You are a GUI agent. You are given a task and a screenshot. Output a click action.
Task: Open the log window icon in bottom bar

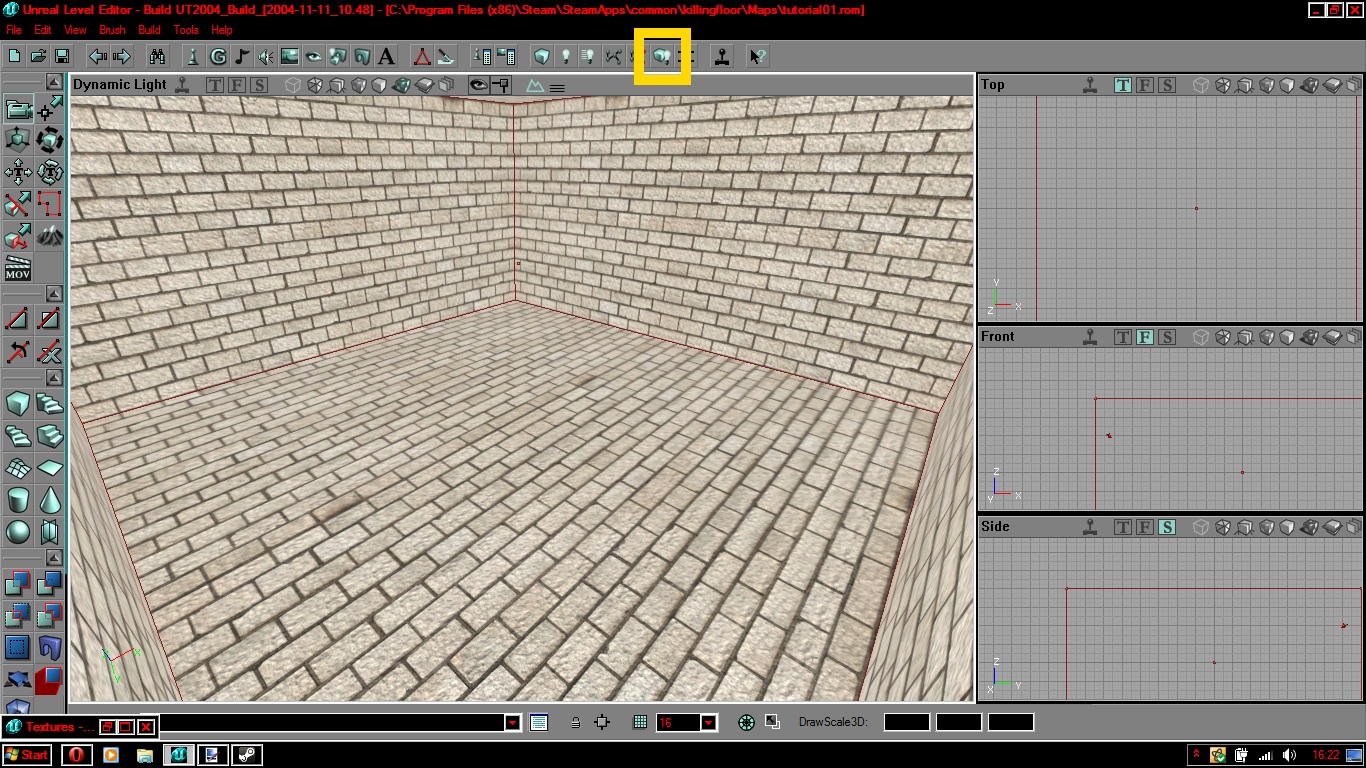(539, 722)
